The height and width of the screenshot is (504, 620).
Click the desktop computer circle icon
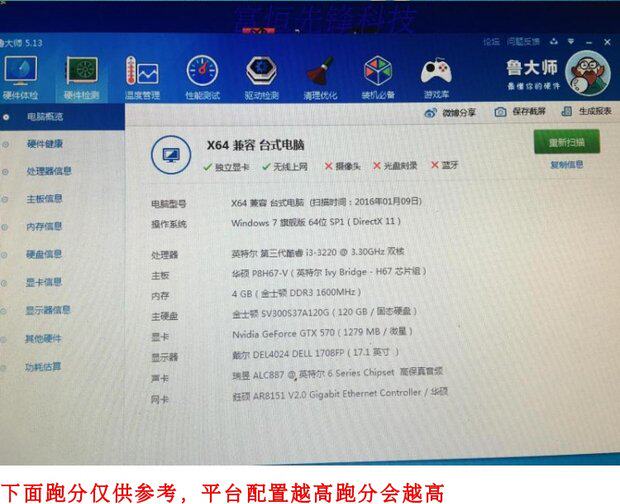(x=171, y=155)
